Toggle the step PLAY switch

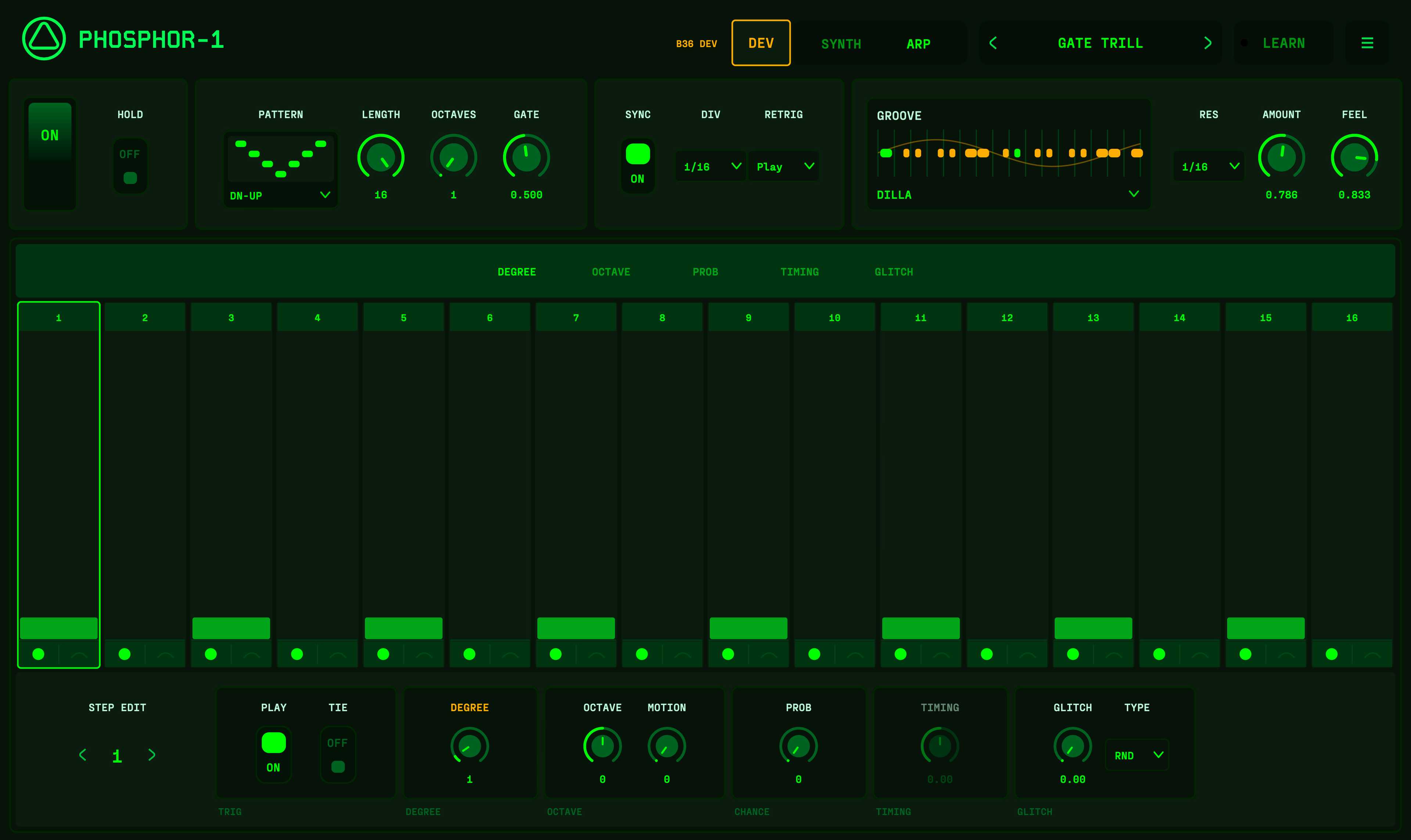pyautogui.click(x=273, y=754)
